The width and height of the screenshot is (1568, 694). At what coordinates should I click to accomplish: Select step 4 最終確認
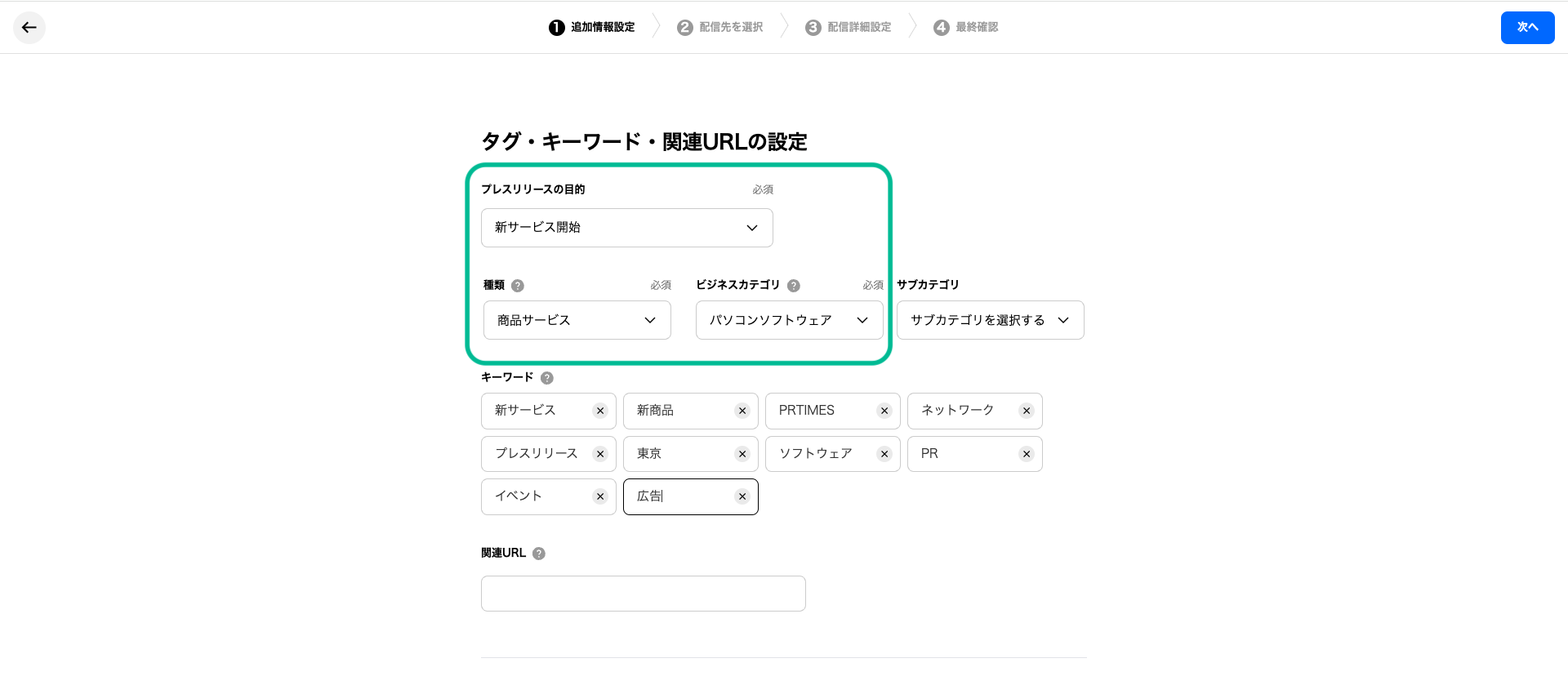[966, 28]
